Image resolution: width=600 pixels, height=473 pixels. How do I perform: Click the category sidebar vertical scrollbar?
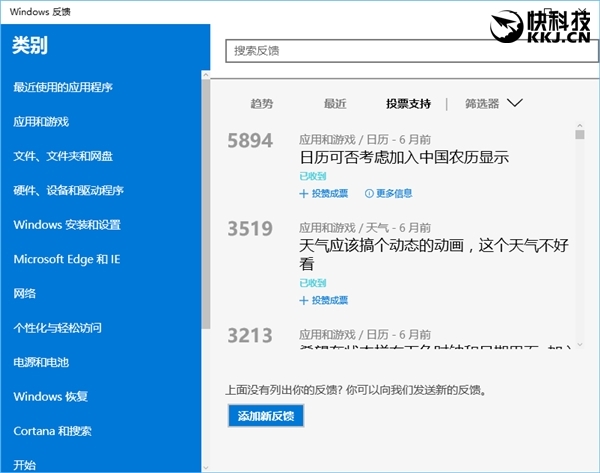click(x=205, y=200)
